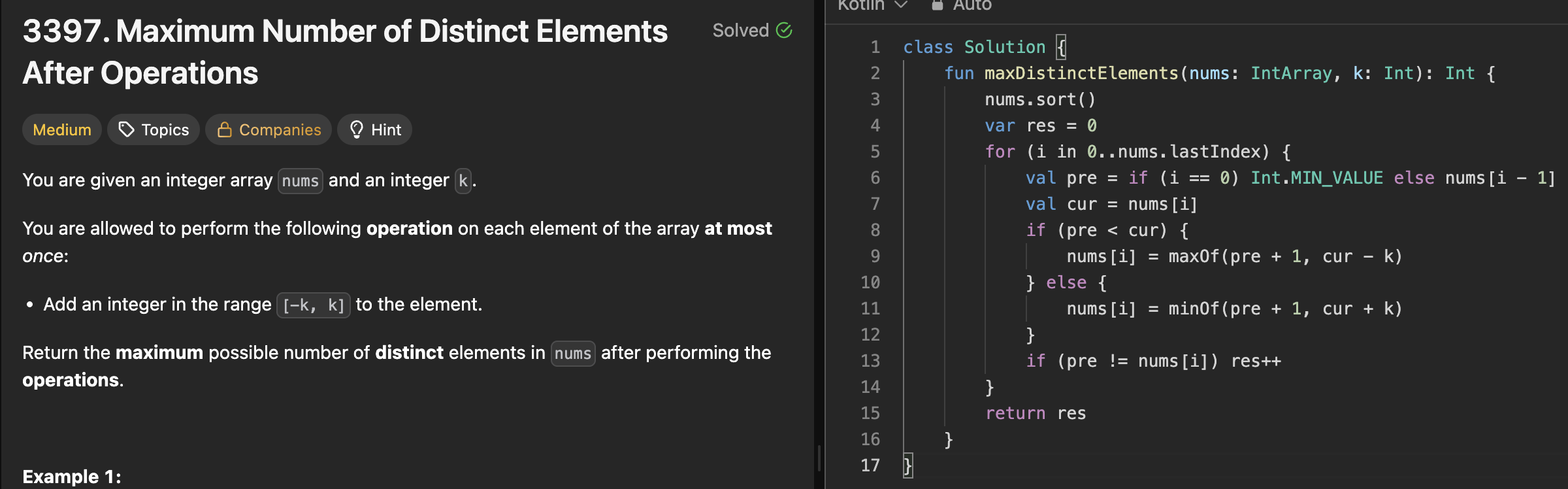Place cursor on the return res statement
Image resolution: width=1568 pixels, height=489 pixels.
pos(1036,413)
